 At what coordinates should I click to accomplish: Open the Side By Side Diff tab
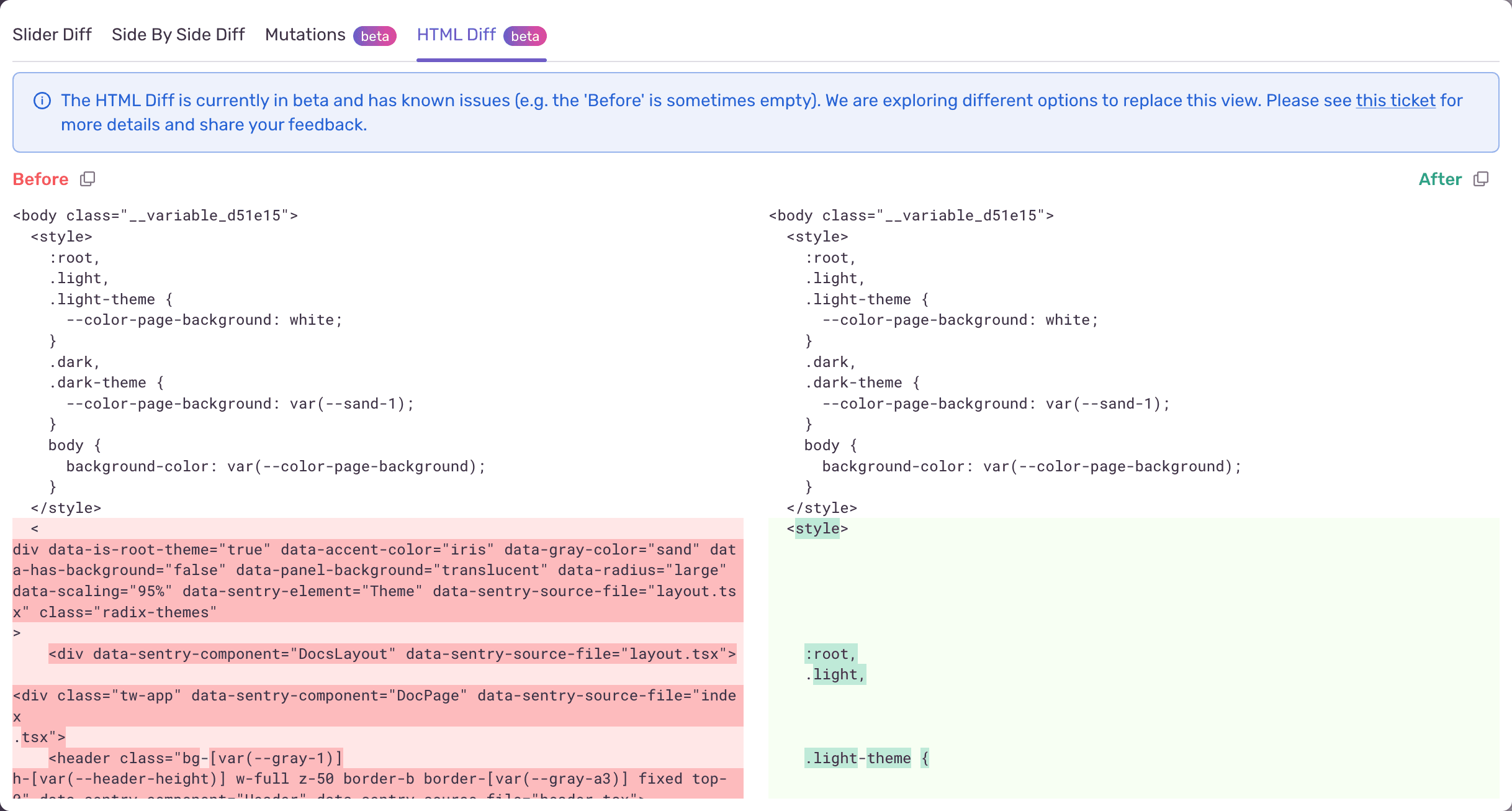click(x=178, y=35)
